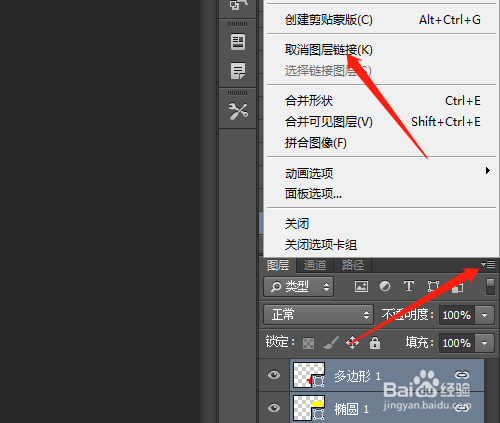
Task: Switch to the 图层 tab
Action: point(278,265)
